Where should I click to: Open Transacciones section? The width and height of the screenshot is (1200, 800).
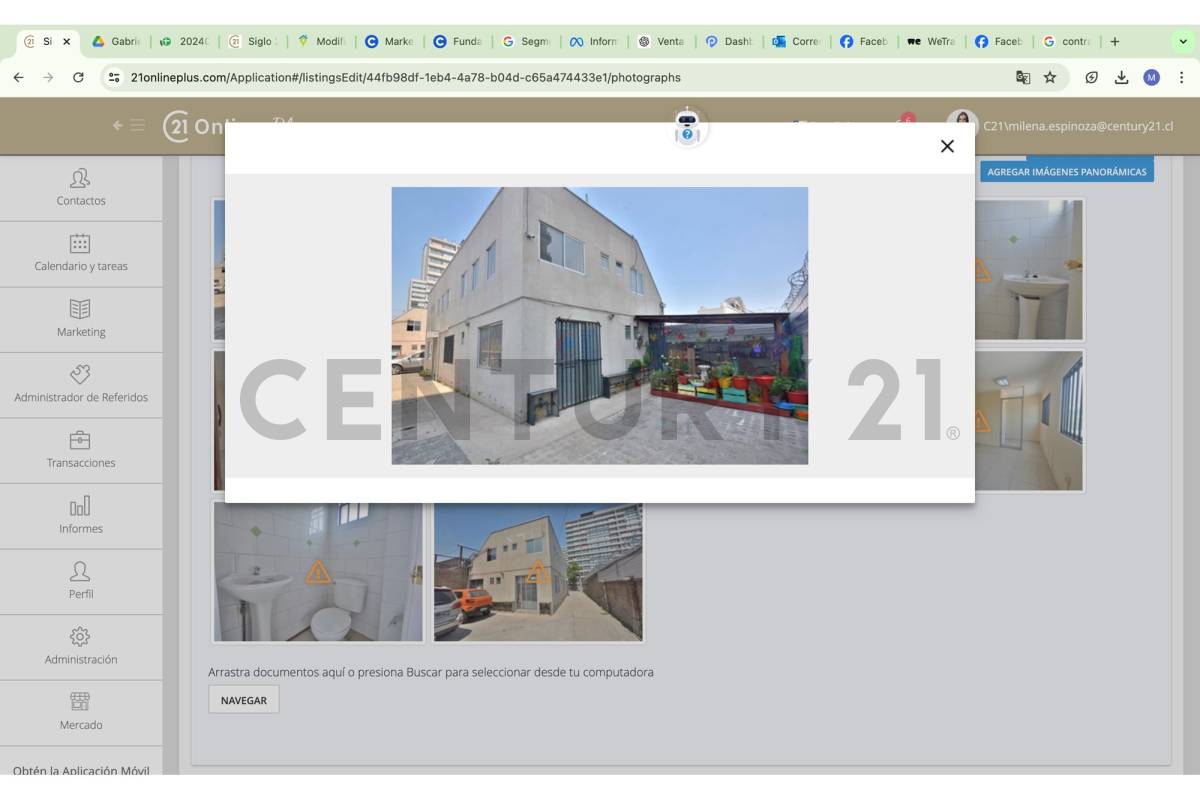81,451
